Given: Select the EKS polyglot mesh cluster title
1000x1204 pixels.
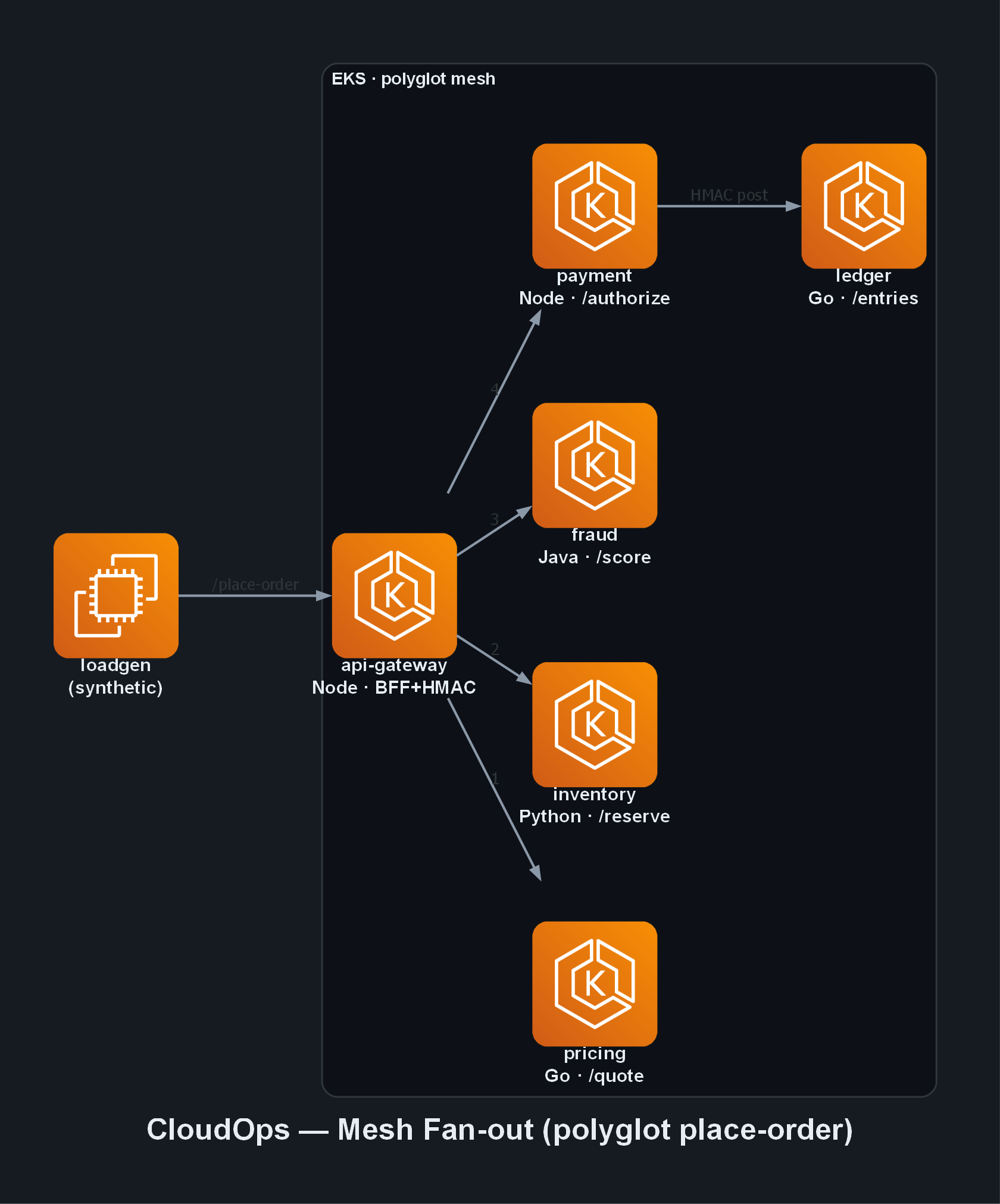Looking at the screenshot, I should point(413,79).
